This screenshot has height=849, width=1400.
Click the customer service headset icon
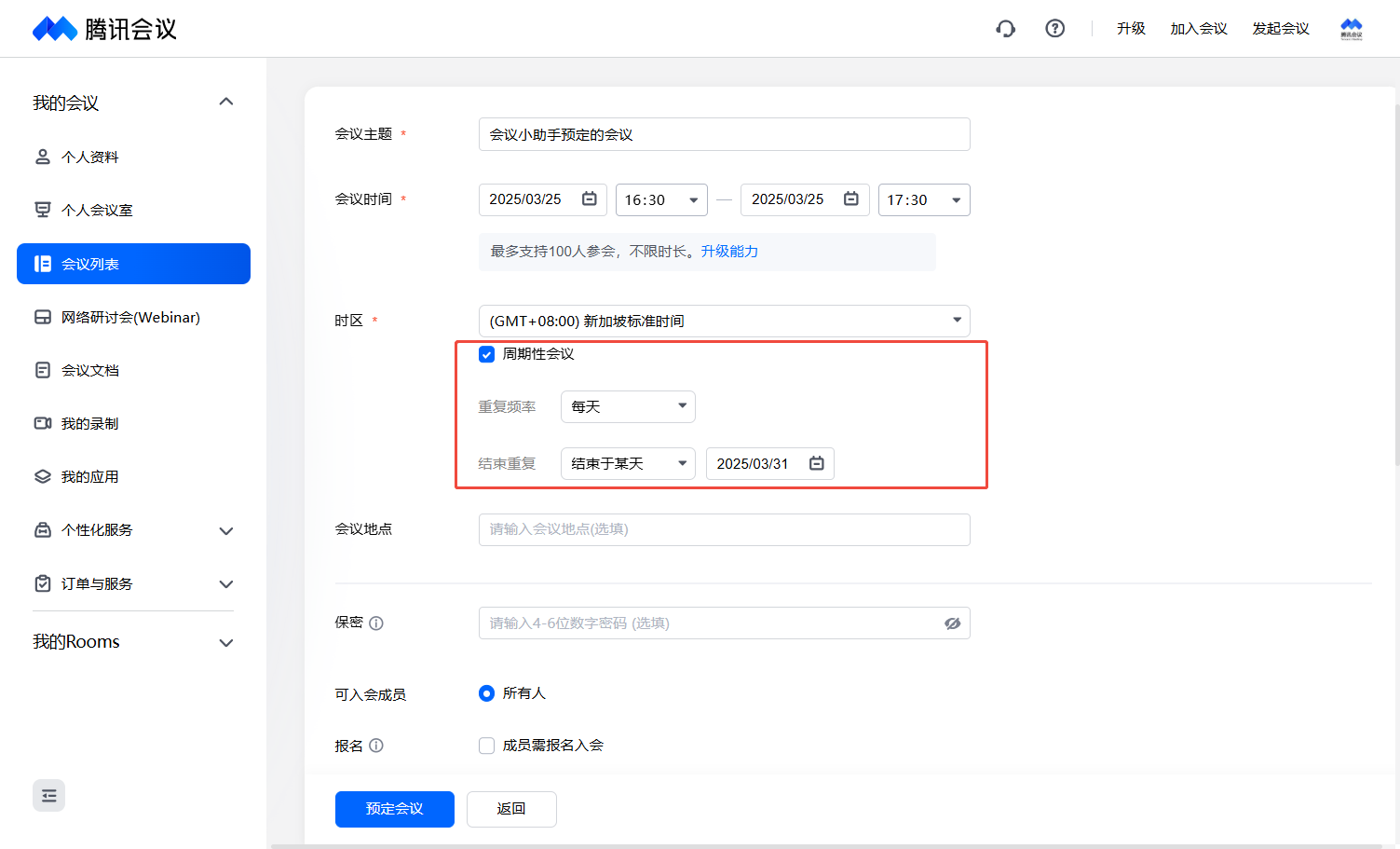pos(1005,29)
